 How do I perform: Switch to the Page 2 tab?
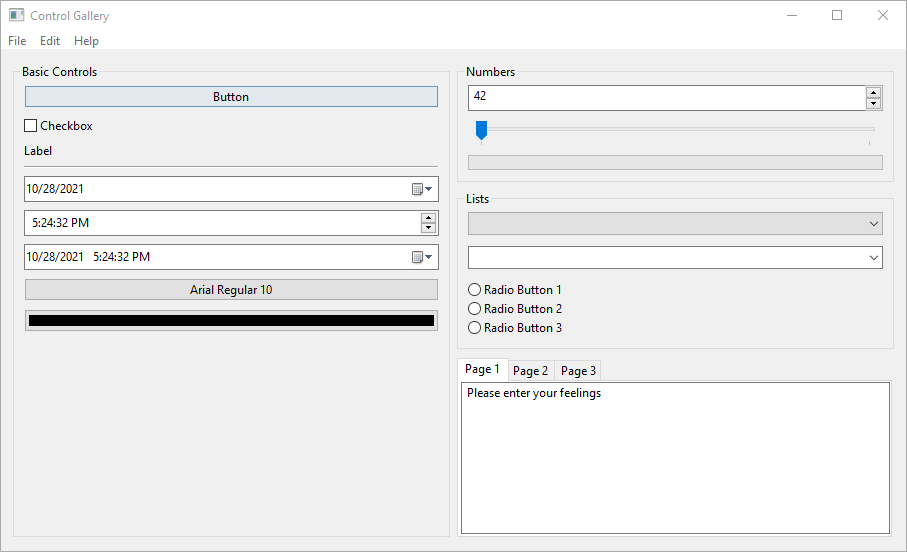click(530, 370)
